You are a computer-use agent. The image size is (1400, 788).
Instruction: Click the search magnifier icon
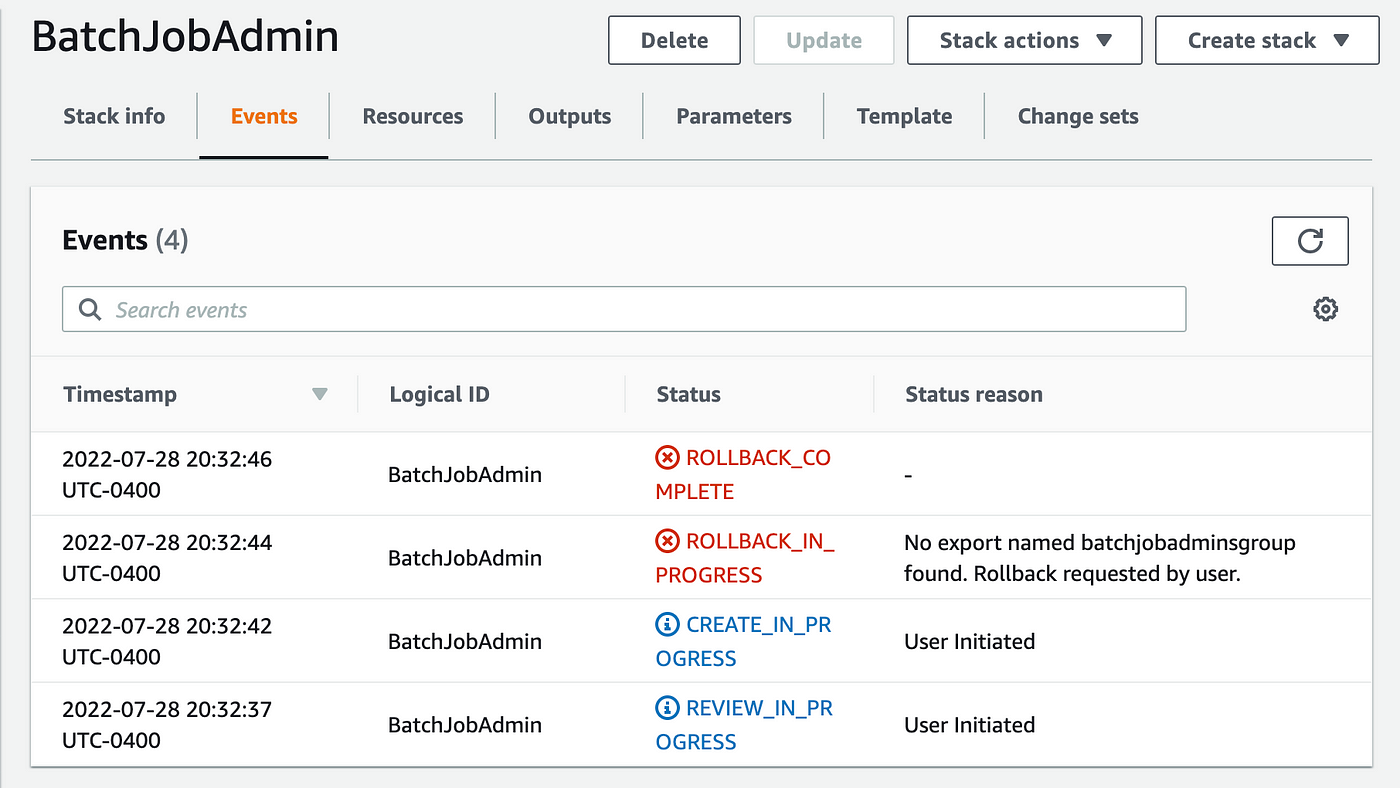click(x=90, y=310)
